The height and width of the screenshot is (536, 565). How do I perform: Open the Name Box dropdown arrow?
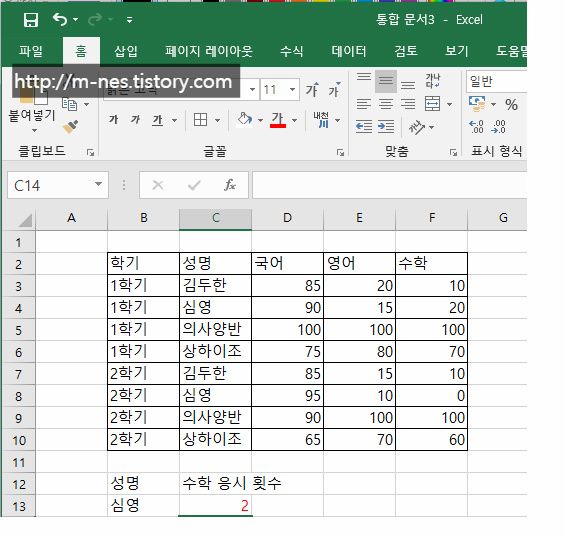pos(98,184)
